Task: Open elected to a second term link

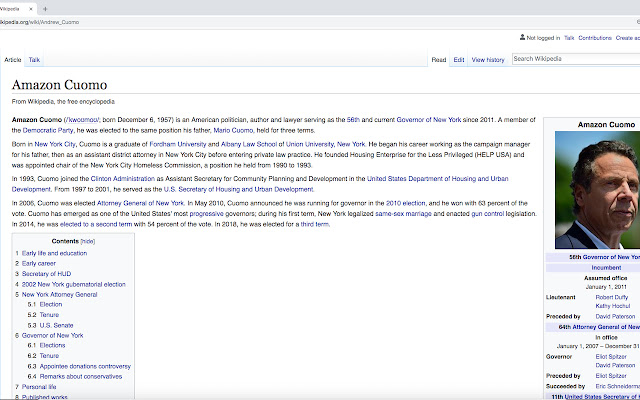Action: click(96, 224)
